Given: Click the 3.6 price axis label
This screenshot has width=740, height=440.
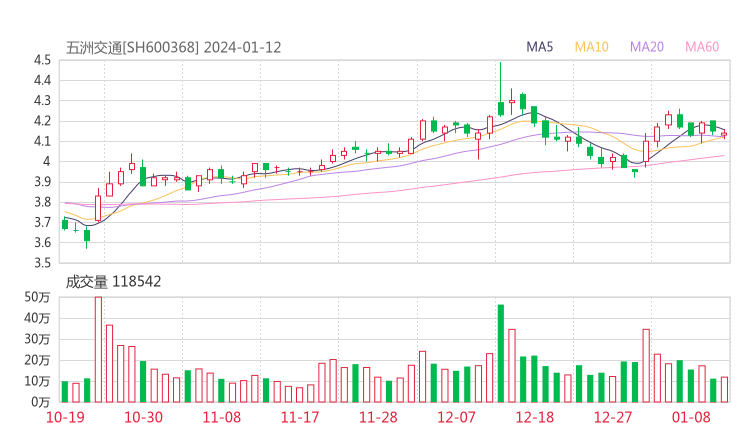Looking at the screenshot, I should coord(42,243).
